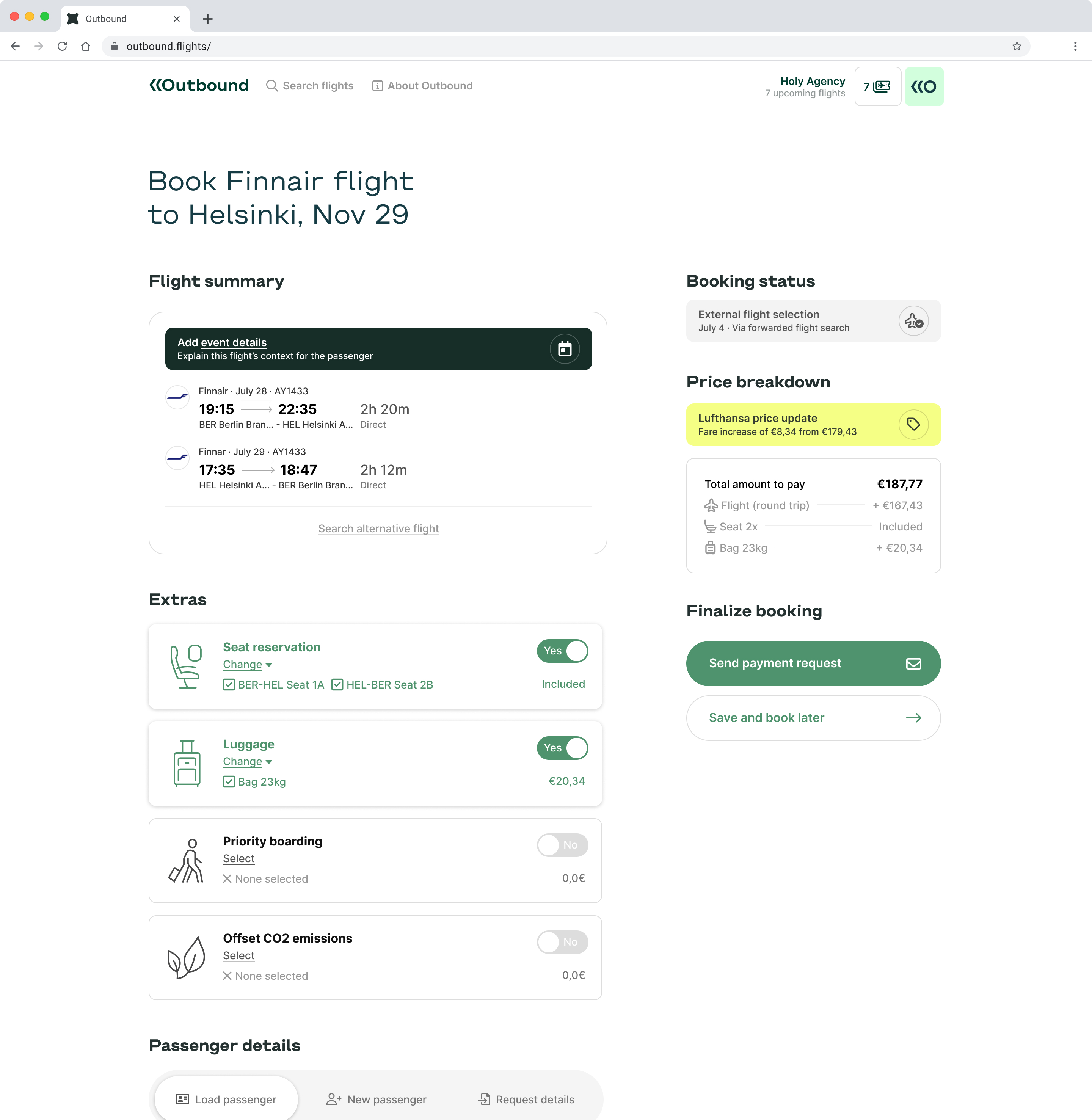Open the browser three-dot menu

click(x=1075, y=47)
